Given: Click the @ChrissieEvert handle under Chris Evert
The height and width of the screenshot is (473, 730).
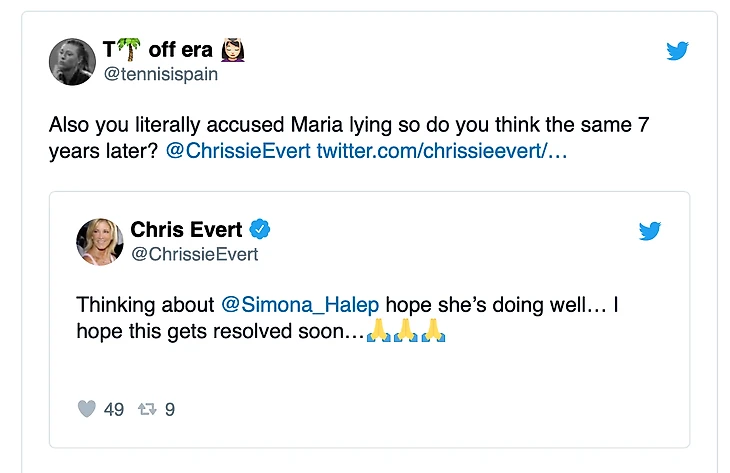Looking at the screenshot, I should pos(194,254).
